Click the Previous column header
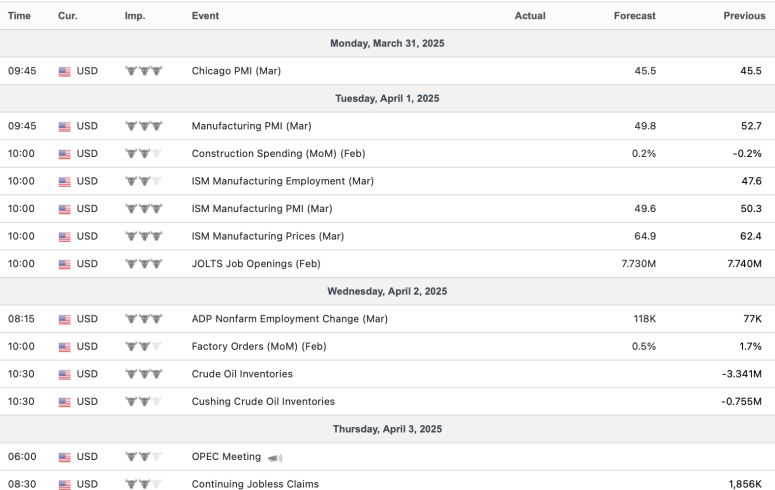Viewport: 775px width, 490px height. coord(744,16)
